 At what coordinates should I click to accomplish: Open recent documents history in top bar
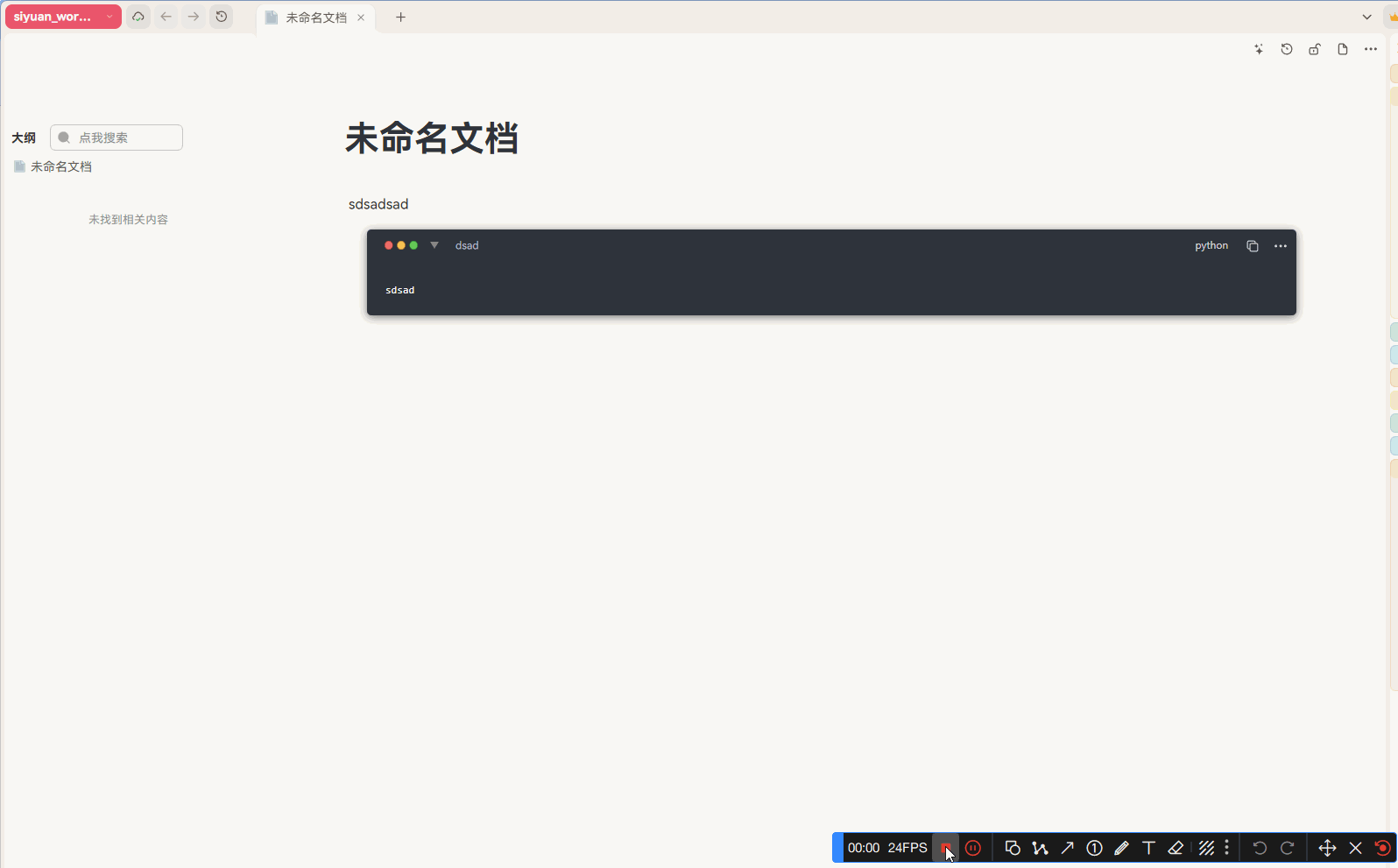click(x=222, y=17)
